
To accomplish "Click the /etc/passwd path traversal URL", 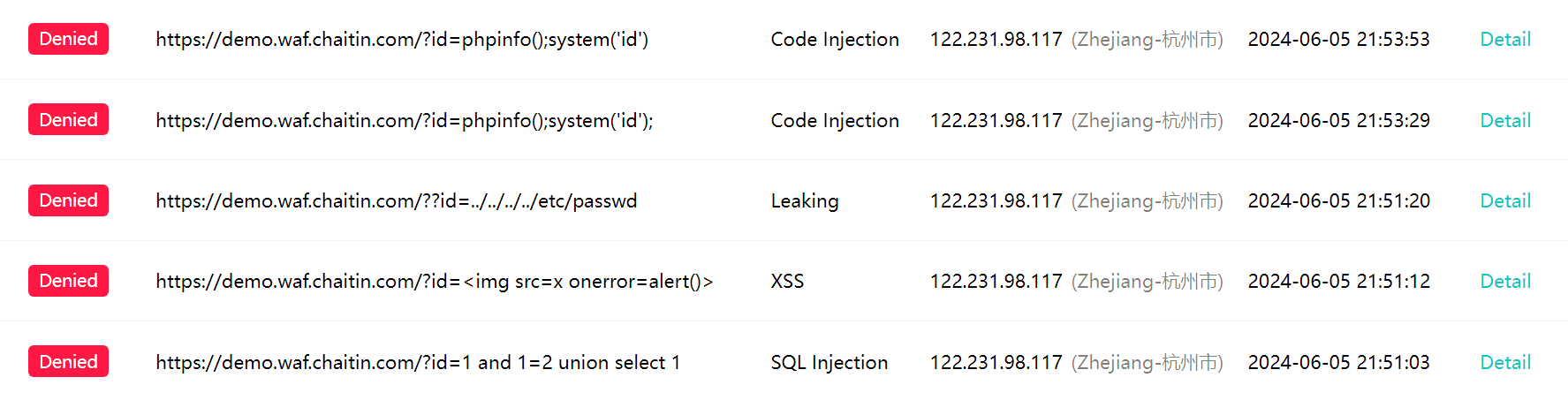I will tap(396, 201).
